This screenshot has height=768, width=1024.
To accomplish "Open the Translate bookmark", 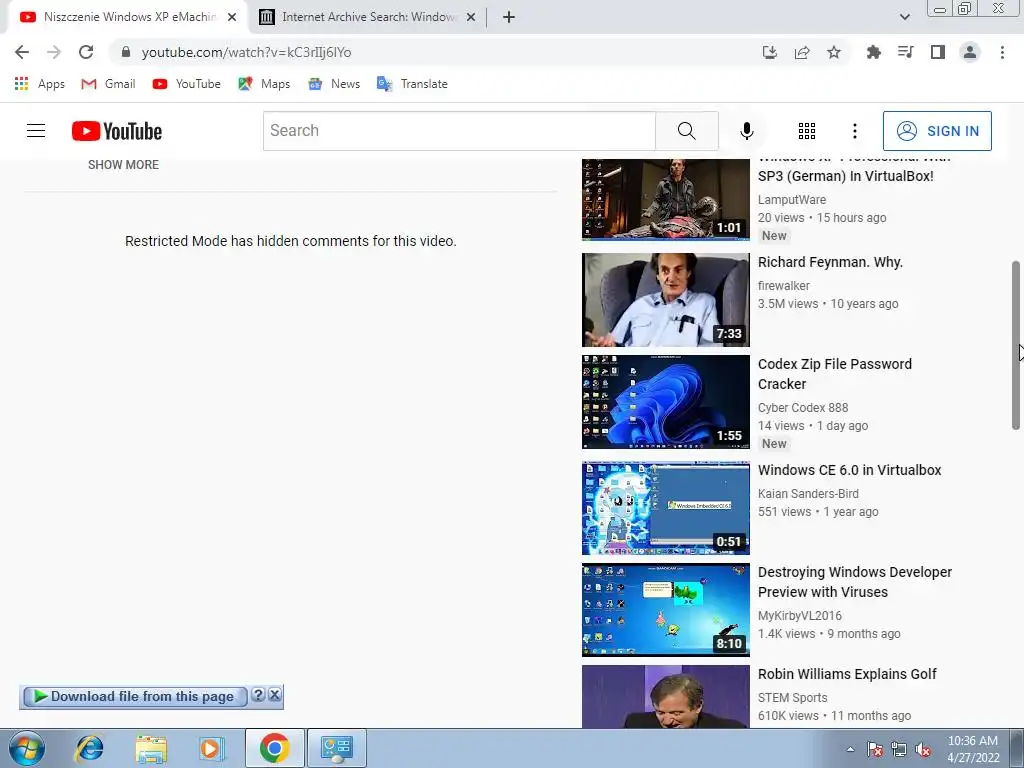I will pos(412,84).
